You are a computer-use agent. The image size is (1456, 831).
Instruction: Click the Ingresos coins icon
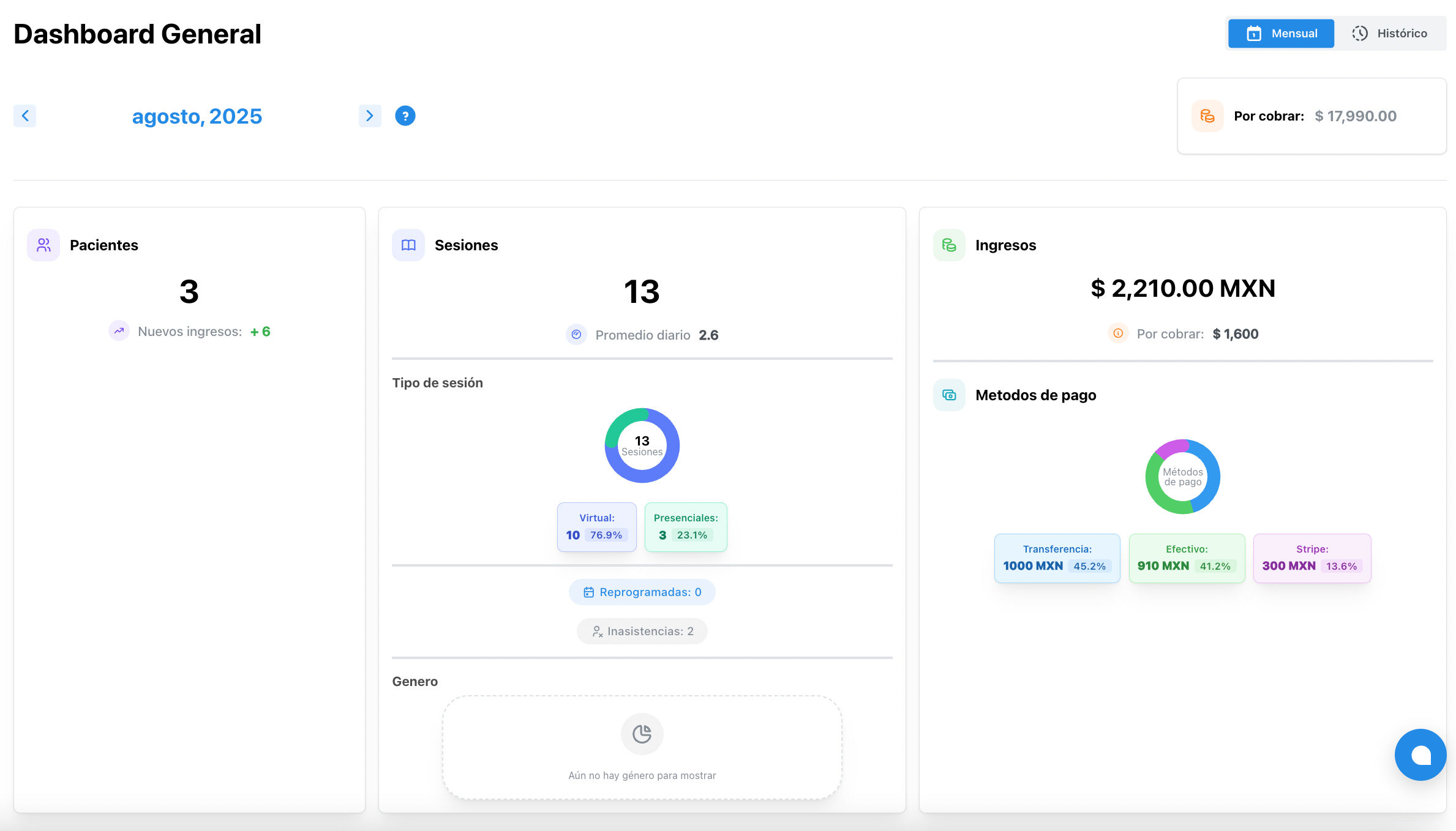point(949,245)
